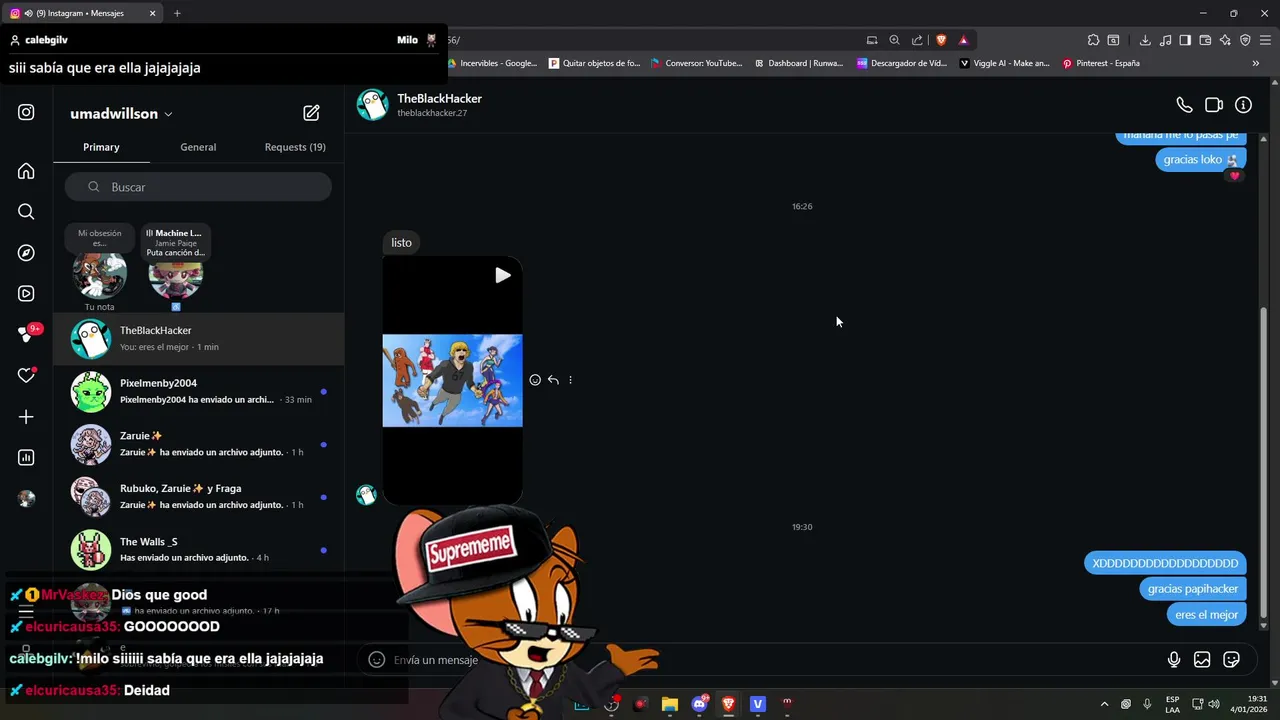
Task: Open Dashboard | Runwa... bookmark
Action: point(798,63)
